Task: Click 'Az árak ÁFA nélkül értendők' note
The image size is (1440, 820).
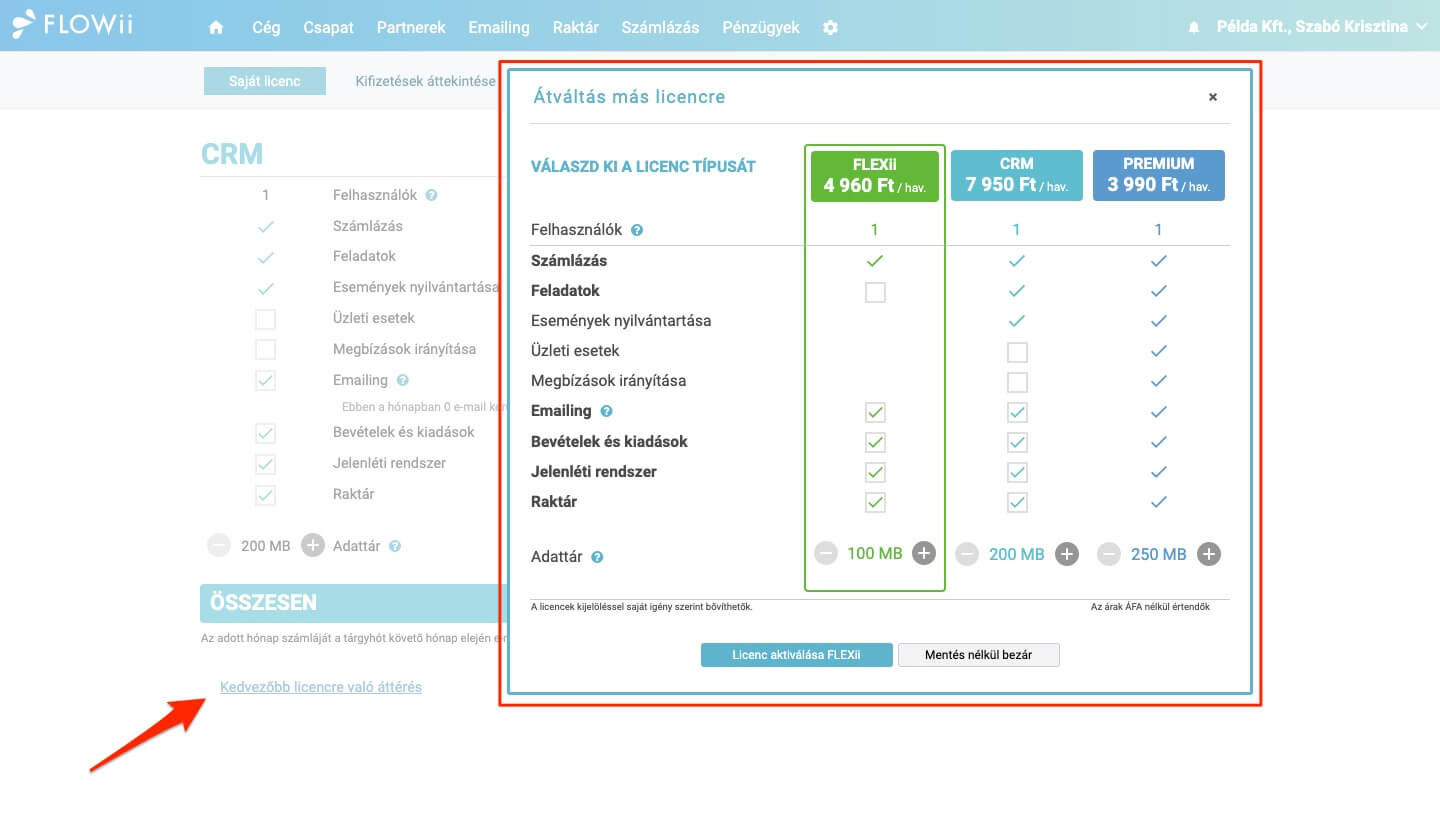Action: (1150, 606)
